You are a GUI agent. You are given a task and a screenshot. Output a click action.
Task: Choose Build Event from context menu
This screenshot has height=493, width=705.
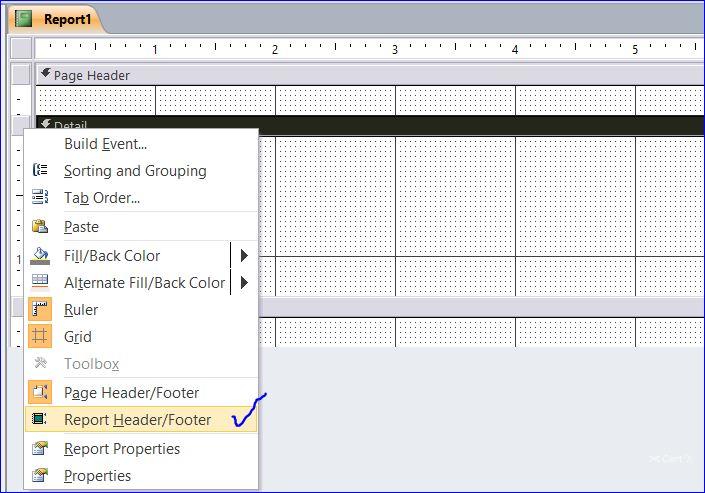tap(105, 144)
